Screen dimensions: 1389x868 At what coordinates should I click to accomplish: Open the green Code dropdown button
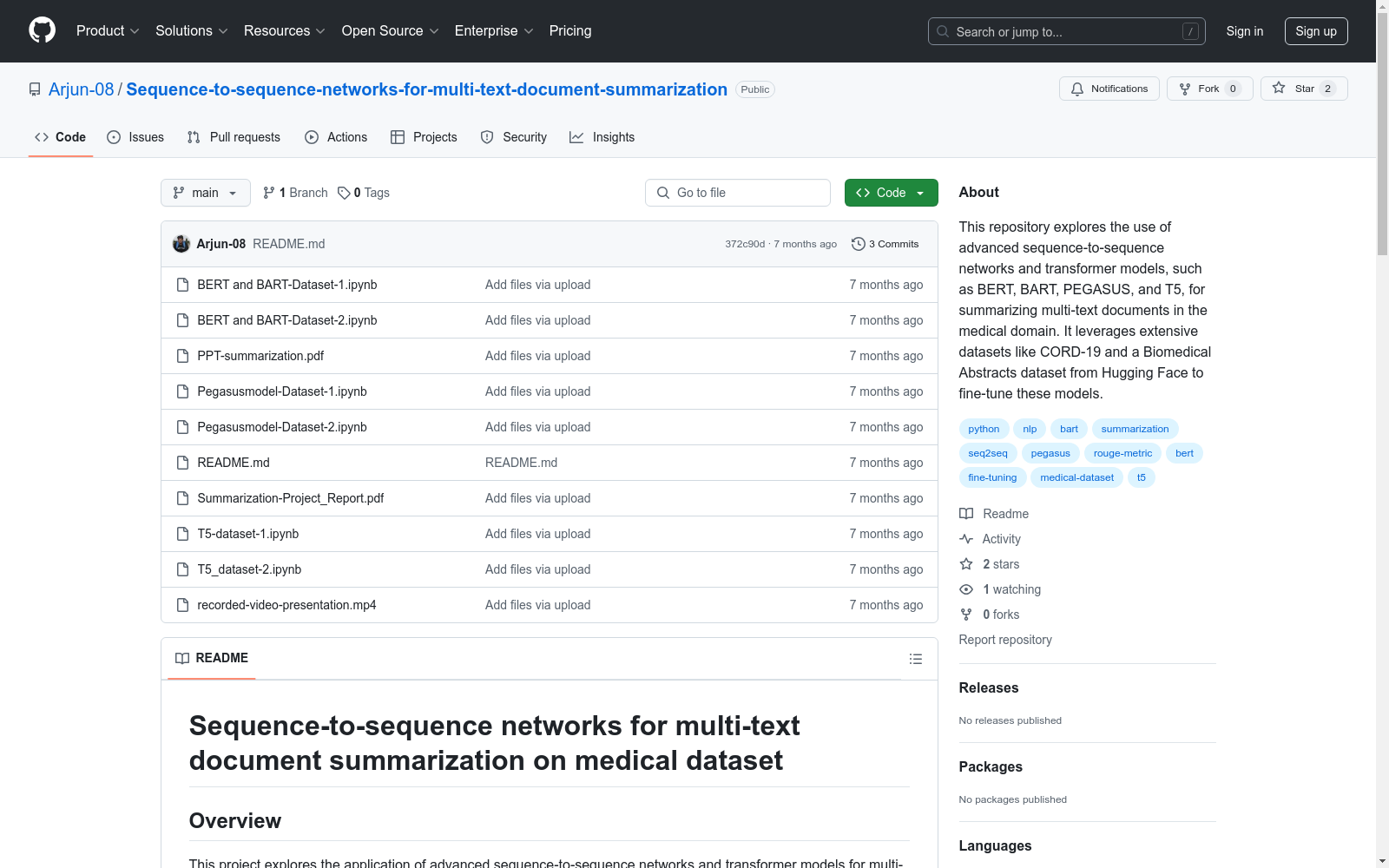tap(891, 193)
